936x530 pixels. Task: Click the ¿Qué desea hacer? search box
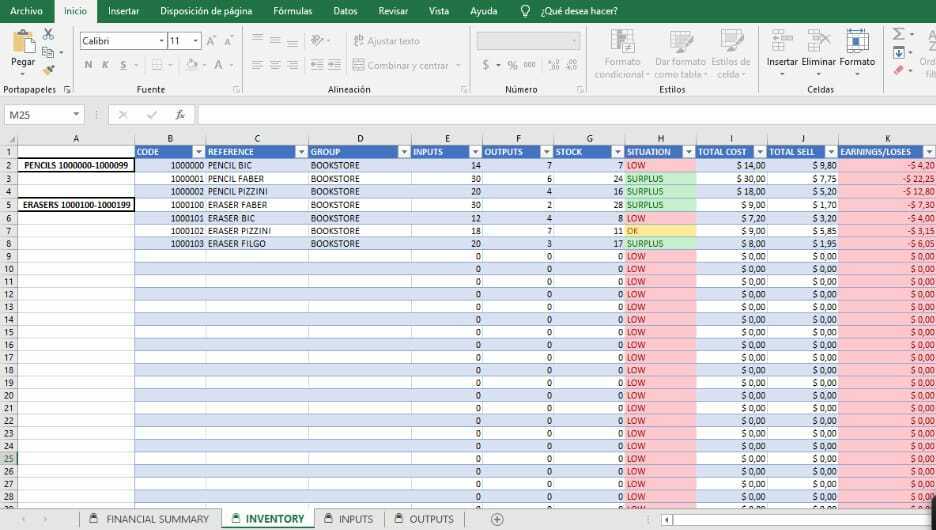[578, 11]
